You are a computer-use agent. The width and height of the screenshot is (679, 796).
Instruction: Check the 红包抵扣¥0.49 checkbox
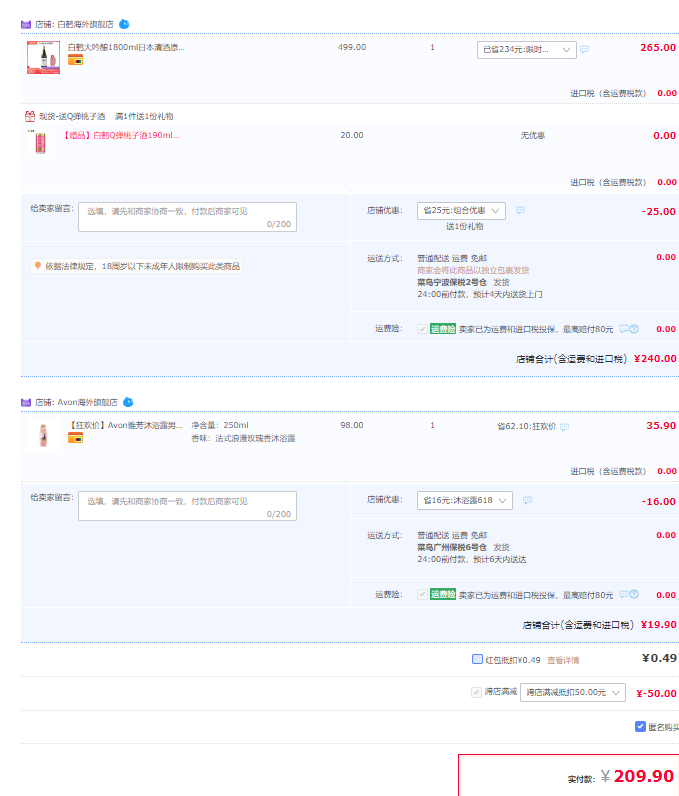click(477, 659)
